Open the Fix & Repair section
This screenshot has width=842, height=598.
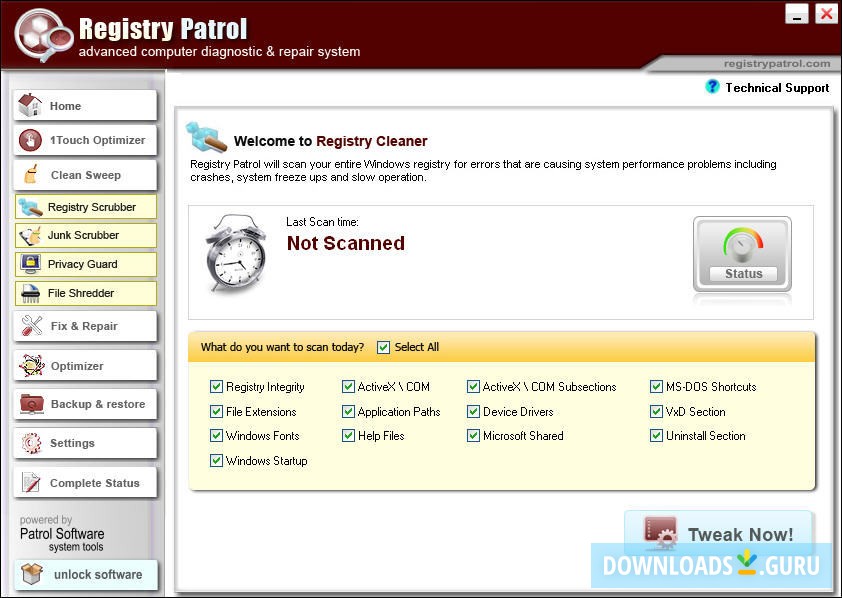tap(84, 325)
